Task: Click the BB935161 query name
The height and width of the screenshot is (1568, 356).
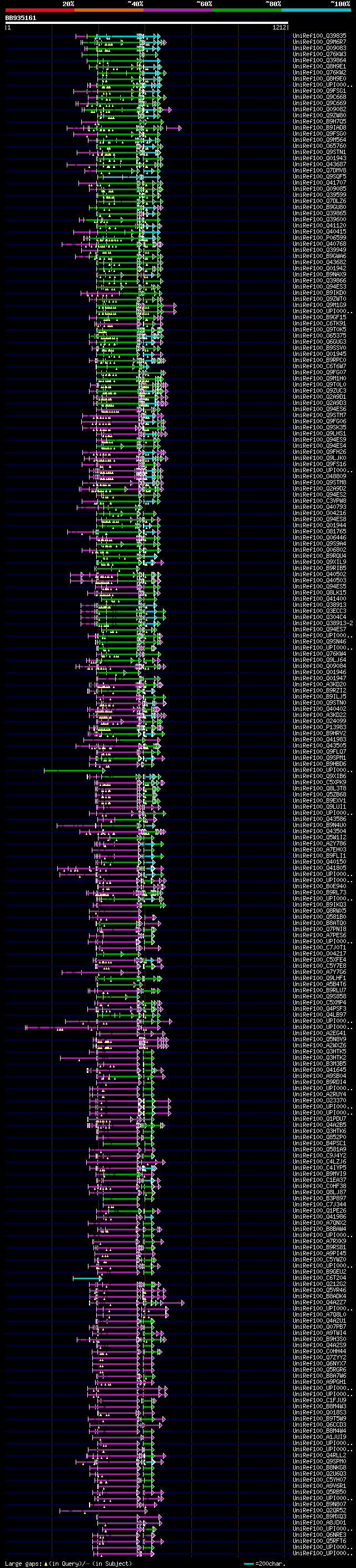Action: [21, 18]
